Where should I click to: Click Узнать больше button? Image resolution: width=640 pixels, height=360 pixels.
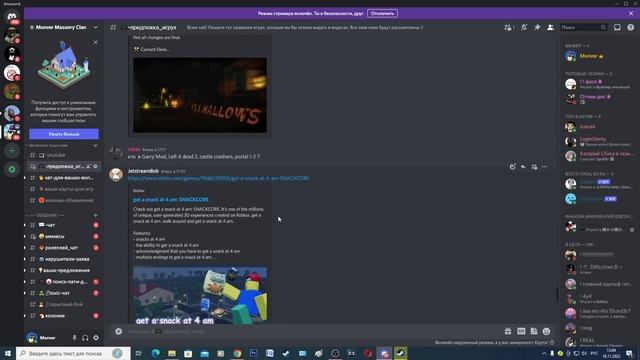point(64,134)
